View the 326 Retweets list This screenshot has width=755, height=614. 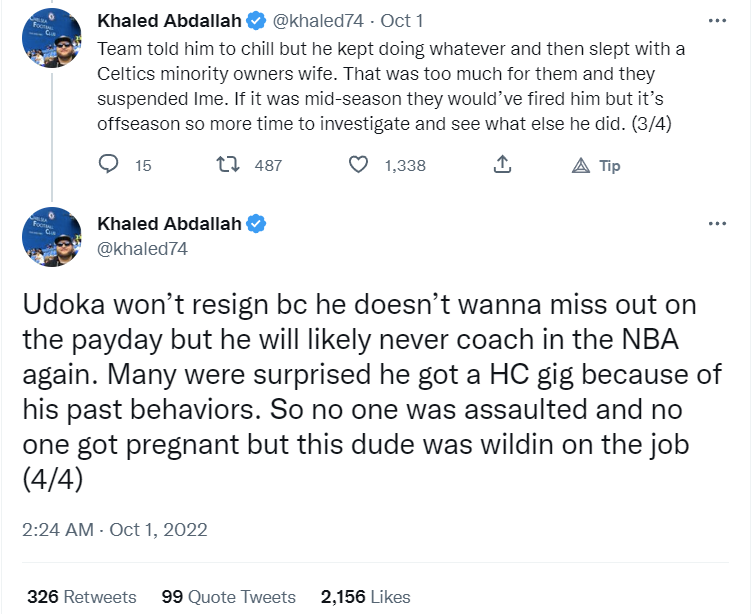click(x=82, y=597)
